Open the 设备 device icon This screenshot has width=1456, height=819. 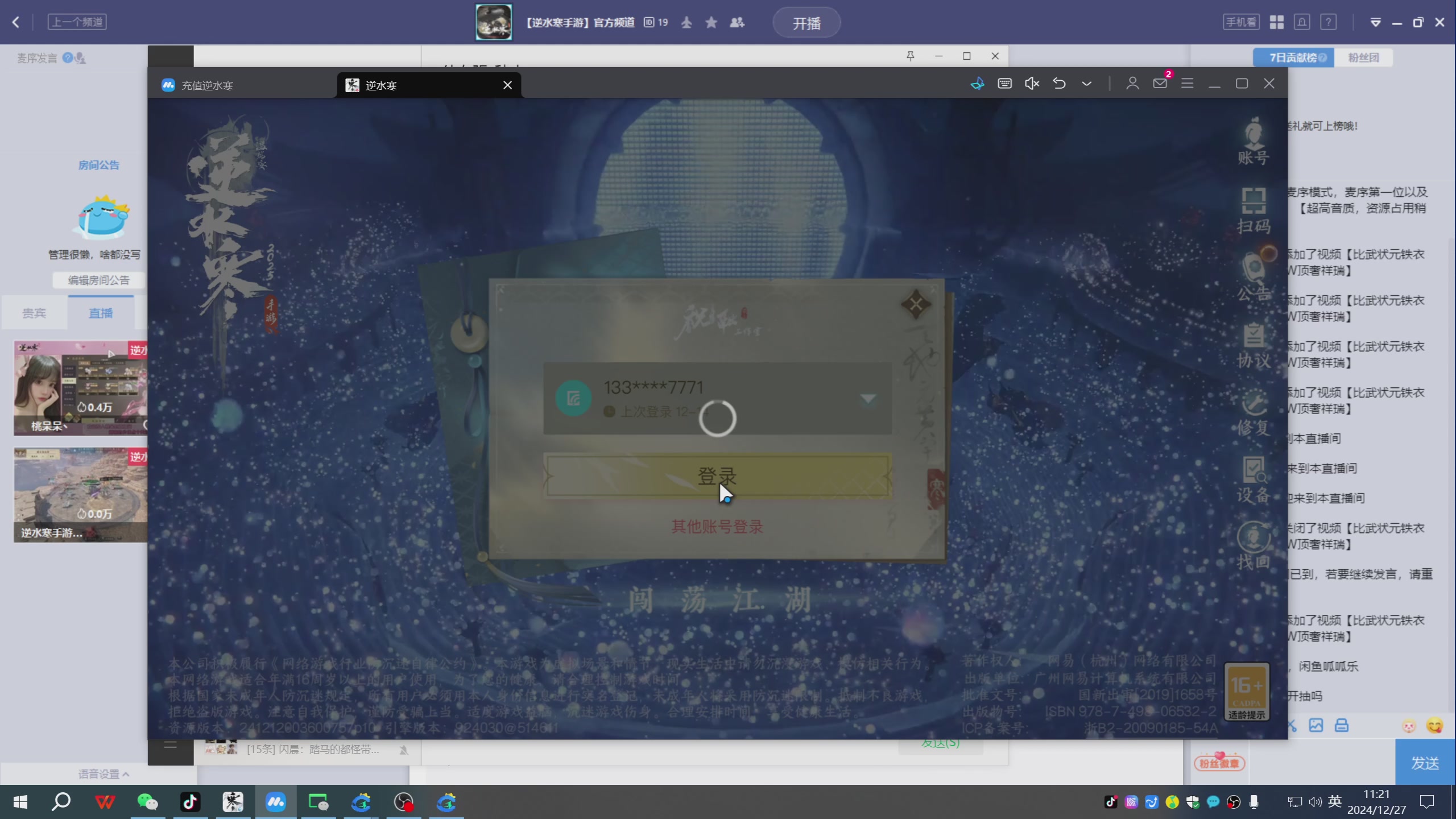click(x=1254, y=480)
